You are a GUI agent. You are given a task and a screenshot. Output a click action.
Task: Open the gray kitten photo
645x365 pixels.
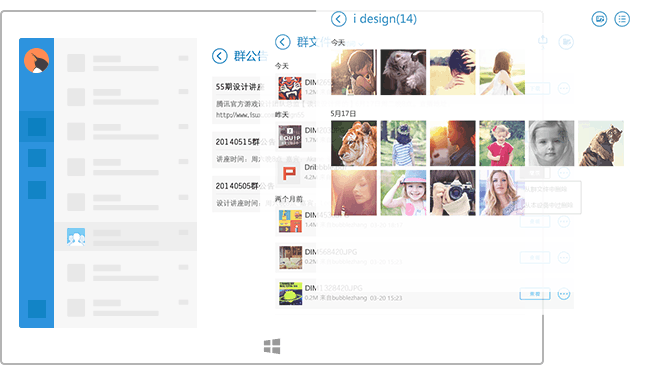tap(403, 72)
